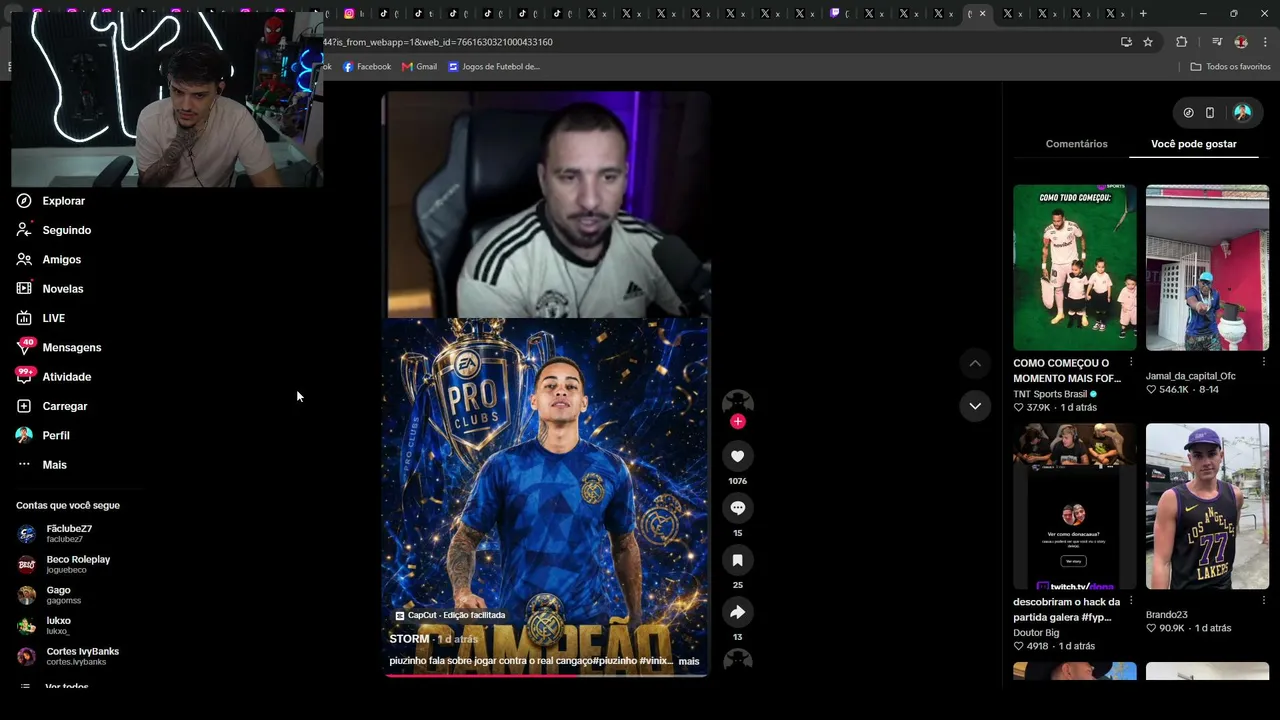
Task: Visit the Doutor Big account
Action: (1036, 633)
